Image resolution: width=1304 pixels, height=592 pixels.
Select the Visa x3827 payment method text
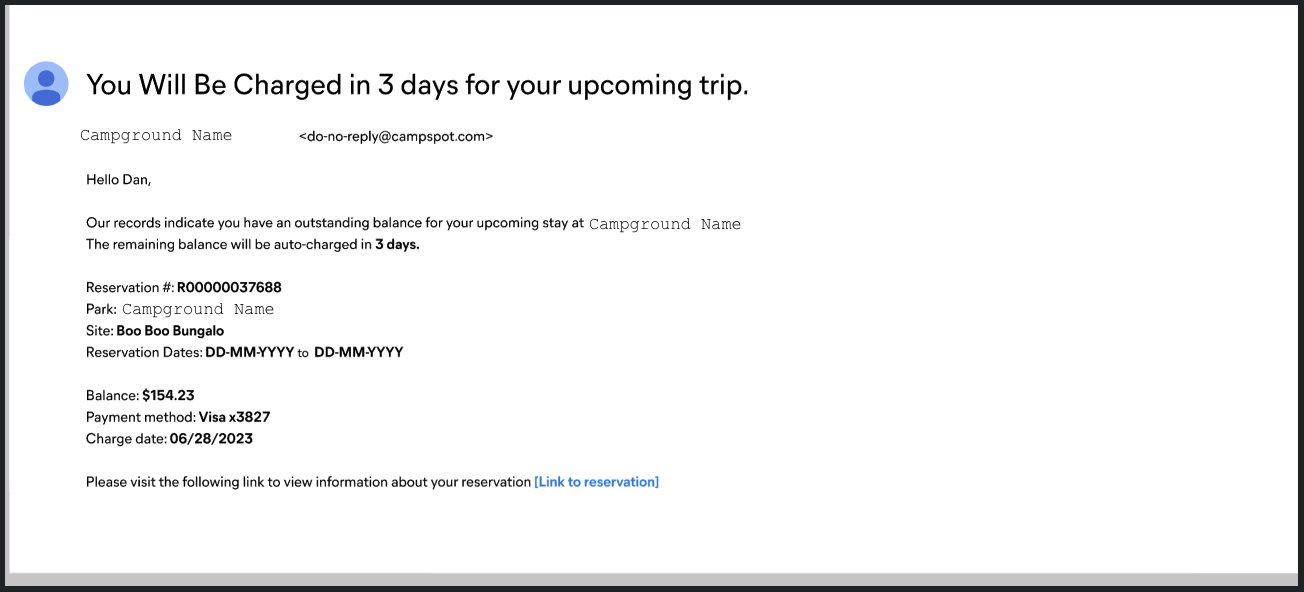tap(234, 417)
